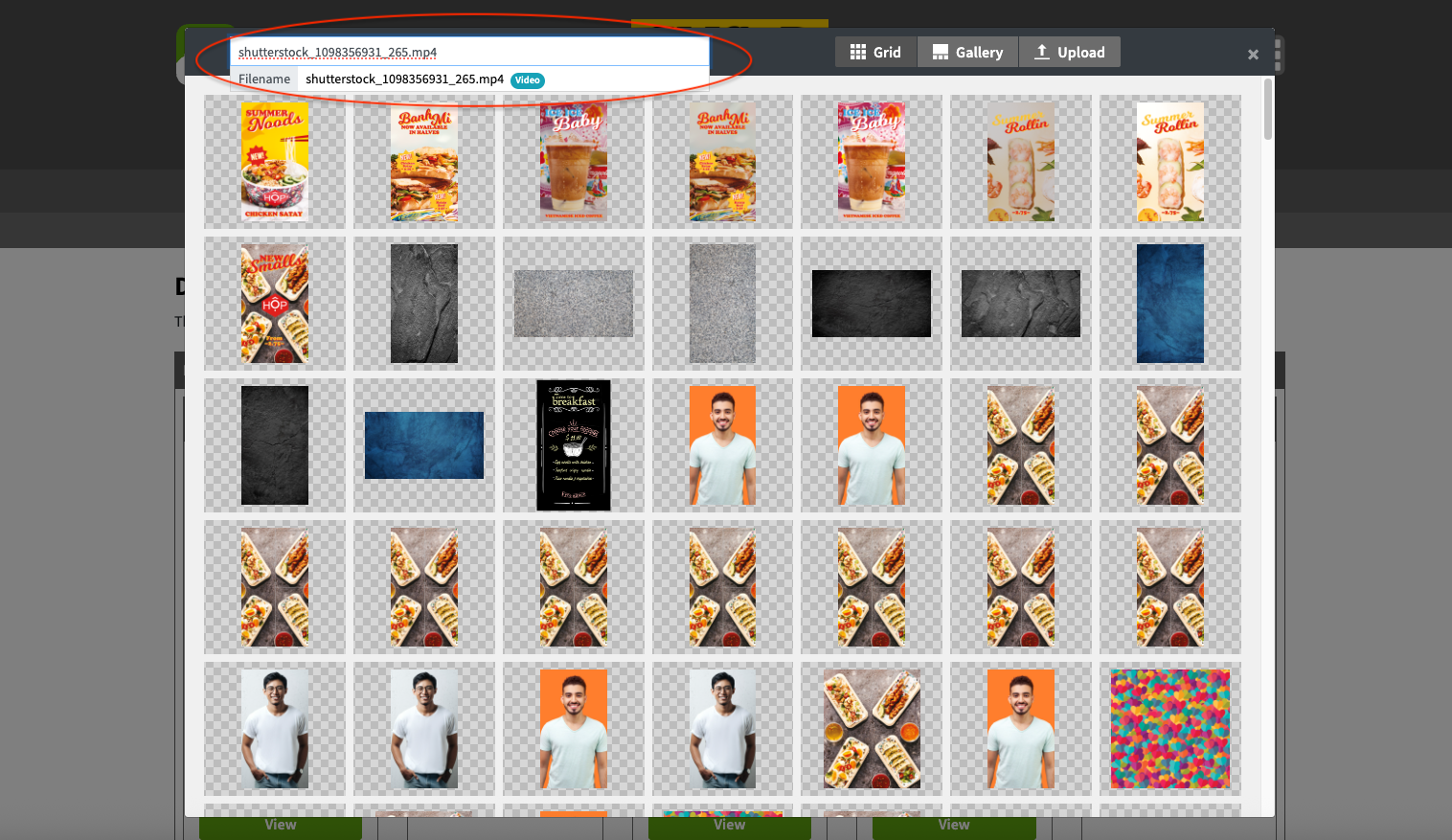Open the Upload option
The width and height of the screenshot is (1452, 840).
1069,52
